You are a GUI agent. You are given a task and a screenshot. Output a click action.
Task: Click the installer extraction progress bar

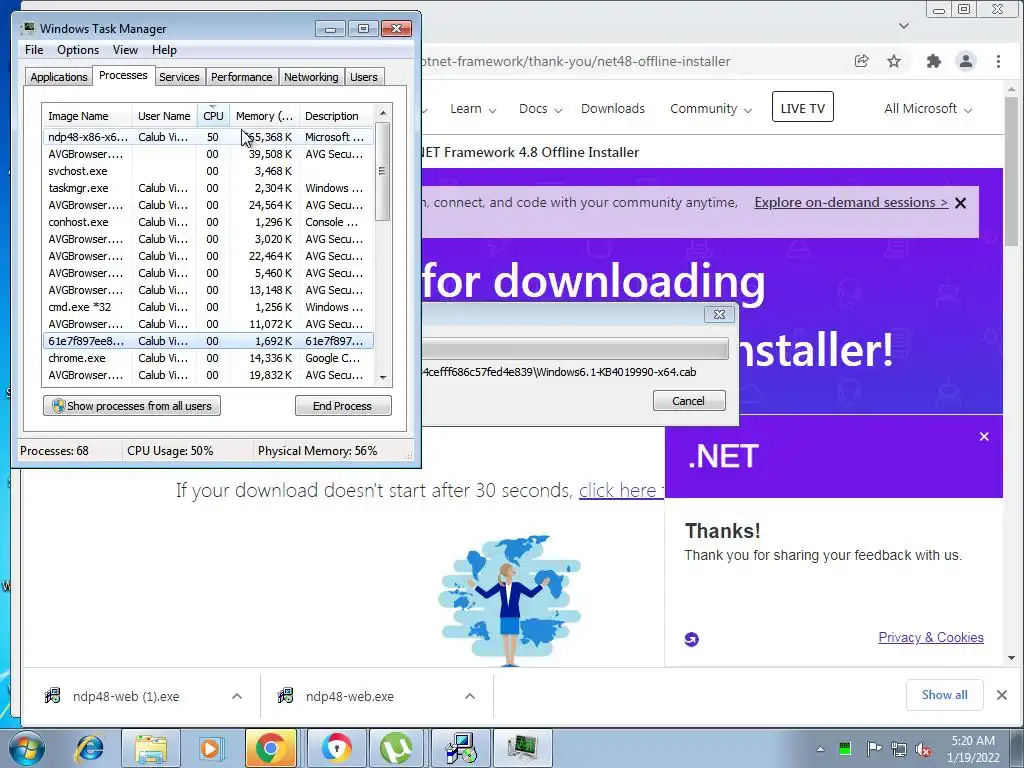point(575,348)
